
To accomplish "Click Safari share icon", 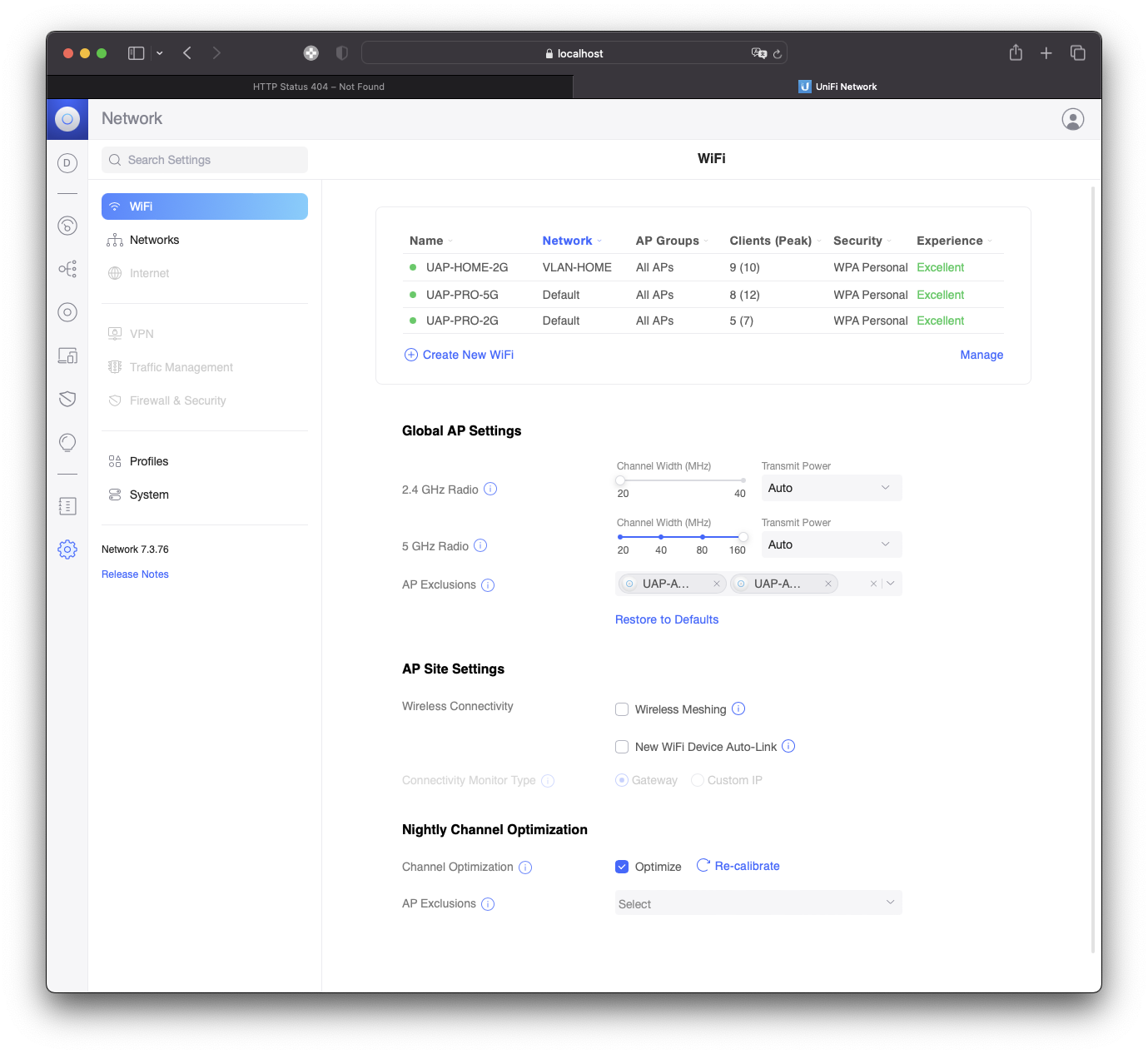I will pos(1016,52).
